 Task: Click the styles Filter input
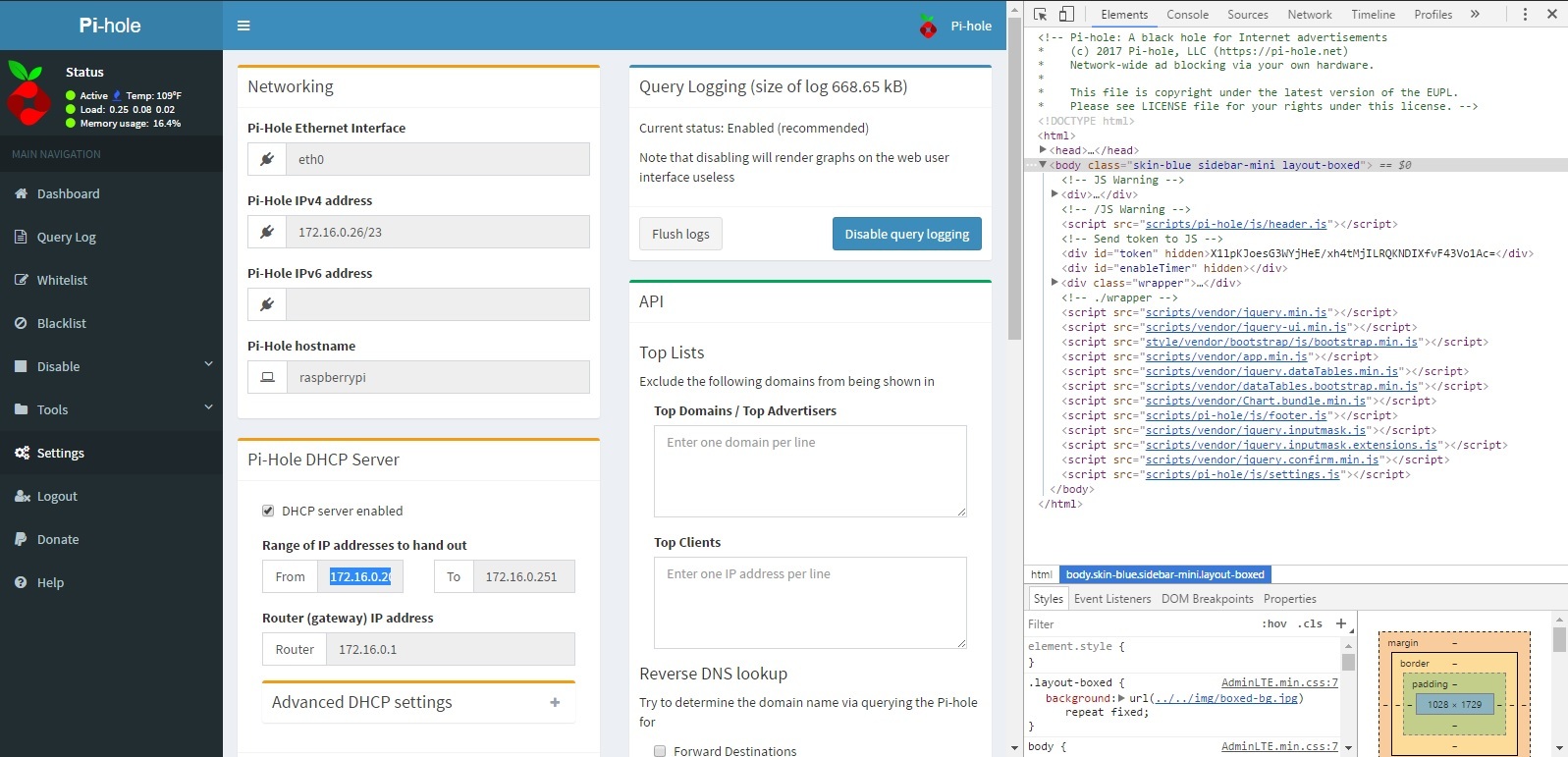[1139, 623]
